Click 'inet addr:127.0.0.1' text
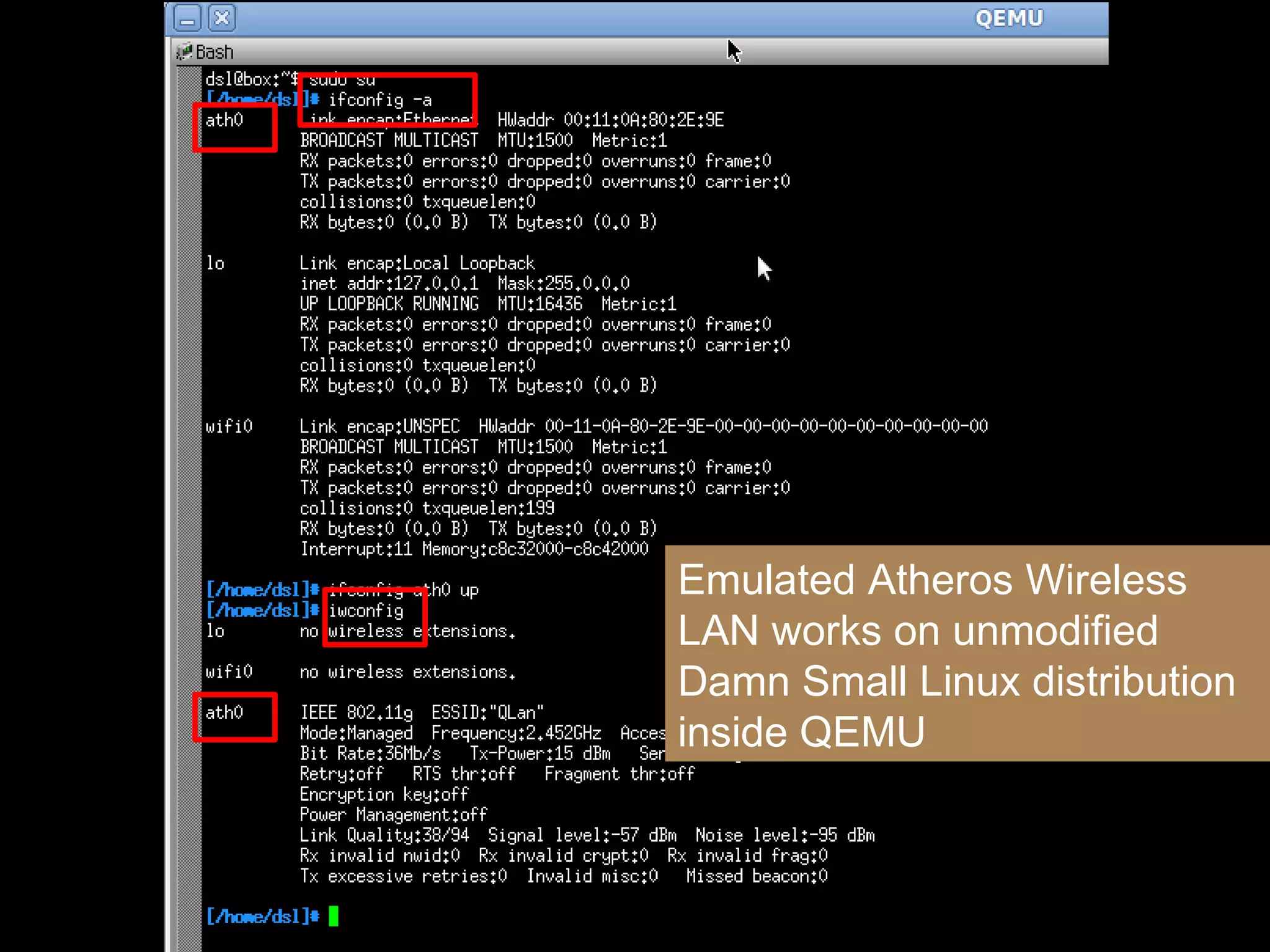The width and height of the screenshot is (1270, 952). pyautogui.click(x=389, y=284)
